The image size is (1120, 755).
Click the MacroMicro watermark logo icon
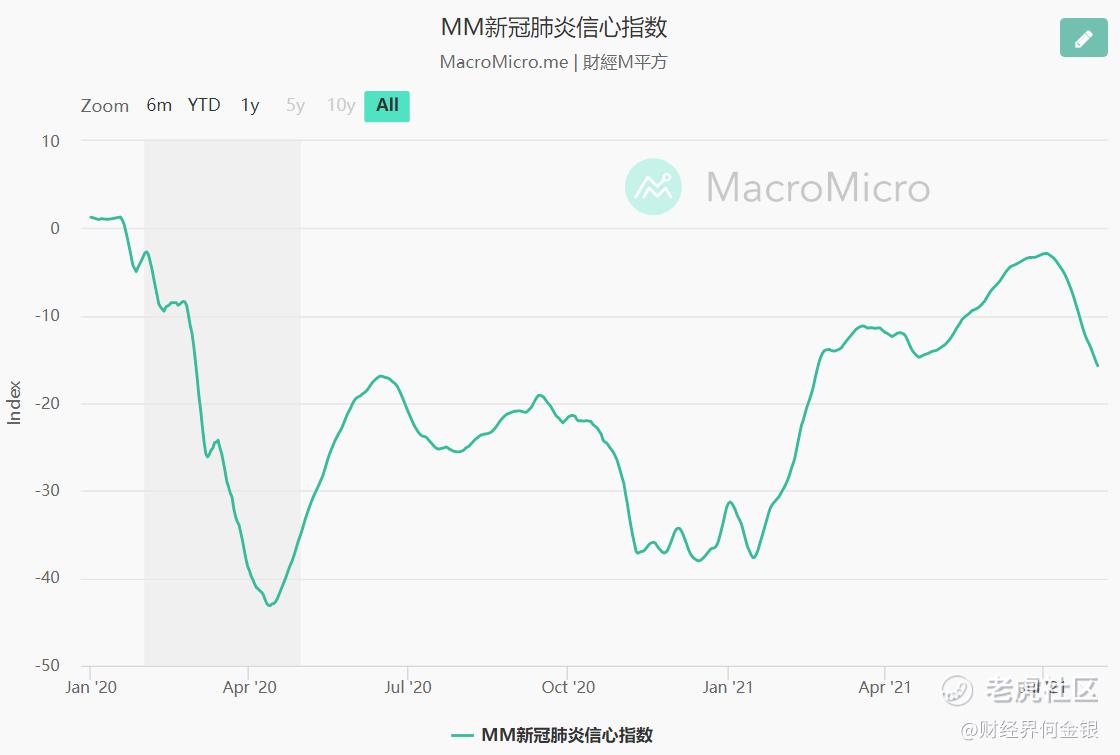(653, 186)
